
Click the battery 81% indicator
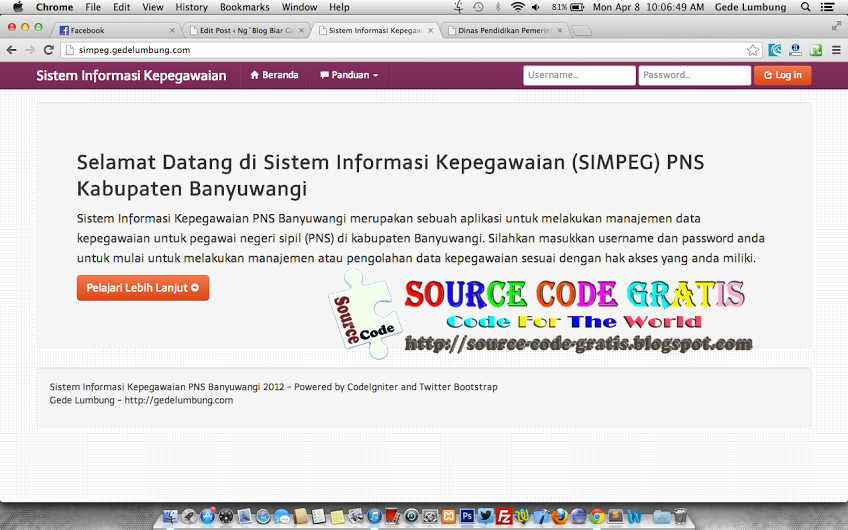(x=568, y=7)
